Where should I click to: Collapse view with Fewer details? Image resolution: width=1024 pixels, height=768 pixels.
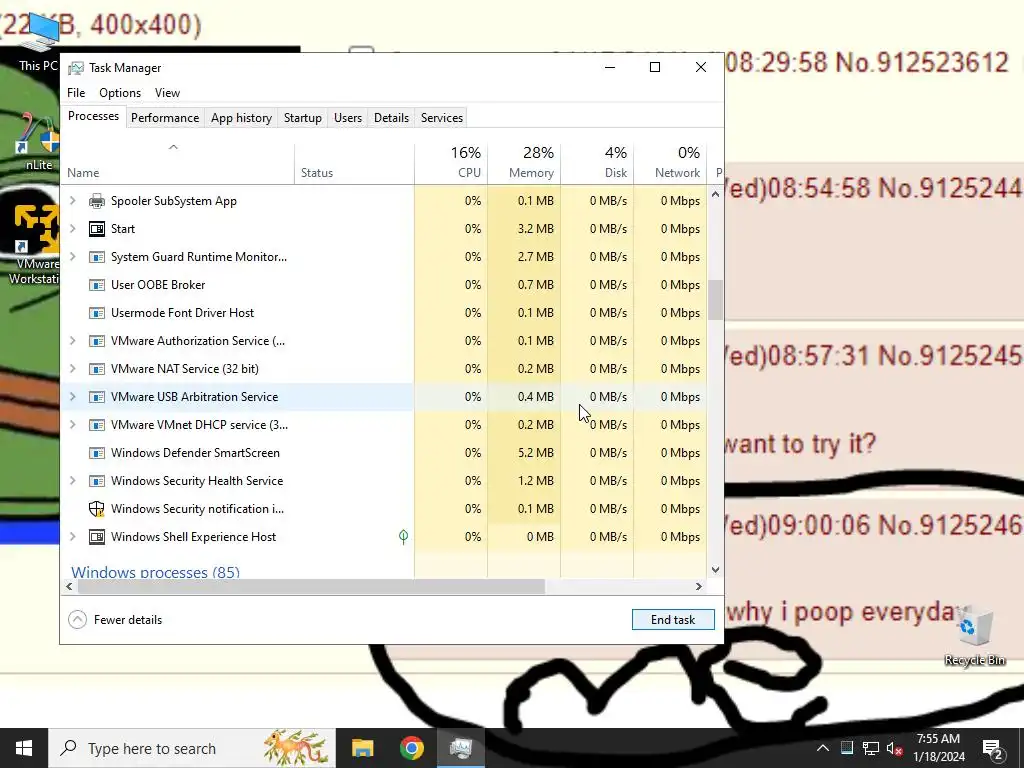pos(116,620)
